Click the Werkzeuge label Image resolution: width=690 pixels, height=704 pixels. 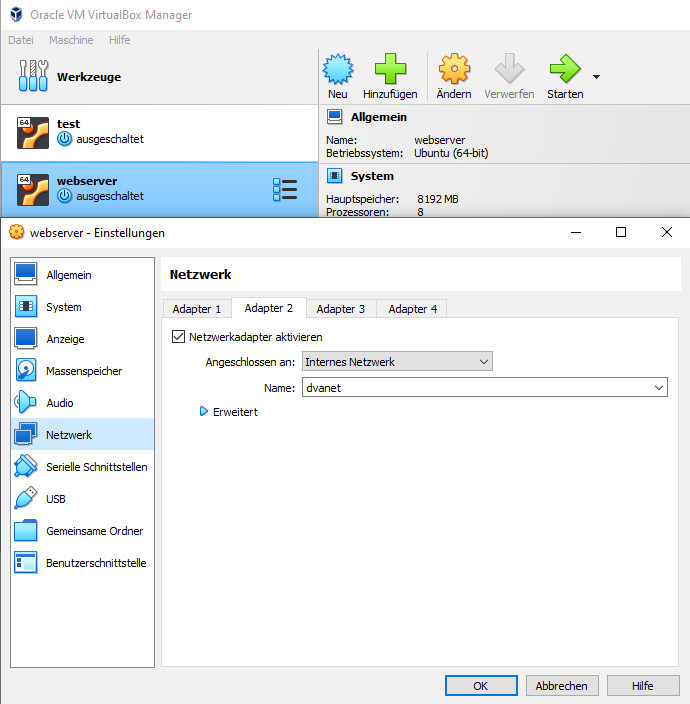[89, 77]
